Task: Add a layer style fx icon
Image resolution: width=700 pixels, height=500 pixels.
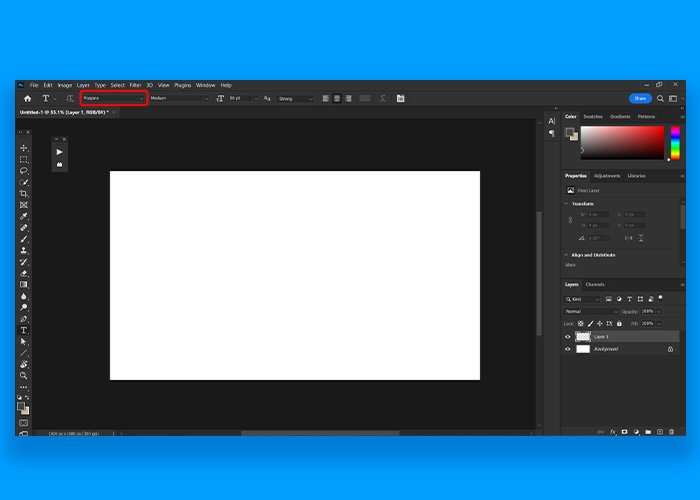Action: coord(613,432)
